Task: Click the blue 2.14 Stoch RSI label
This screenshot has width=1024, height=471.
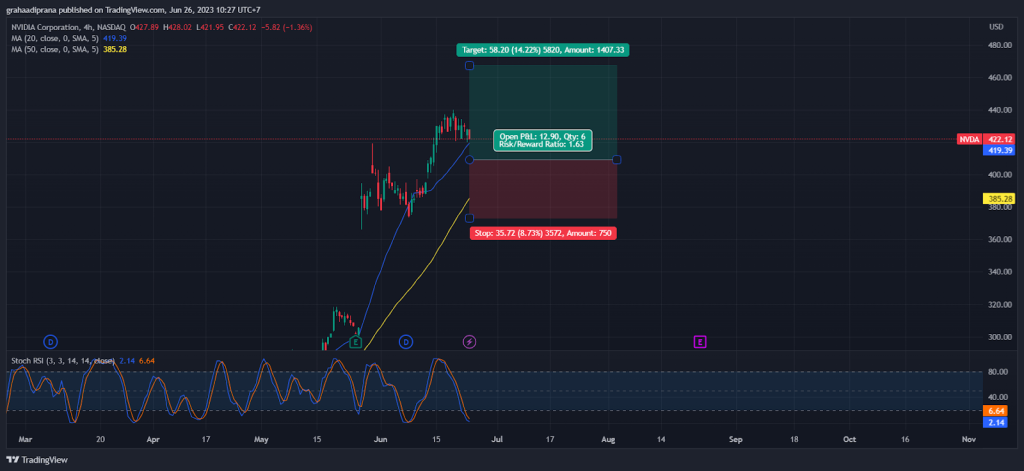Action: click(x=996, y=422)
